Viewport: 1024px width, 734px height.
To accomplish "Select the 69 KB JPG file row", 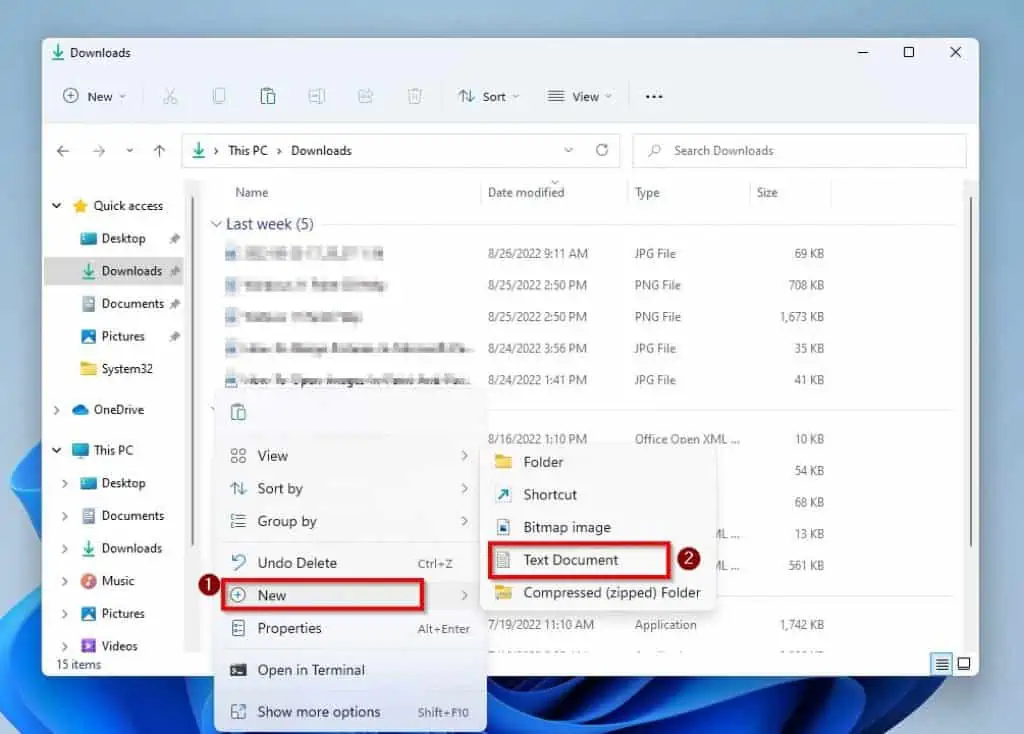I will coord(524,253).
